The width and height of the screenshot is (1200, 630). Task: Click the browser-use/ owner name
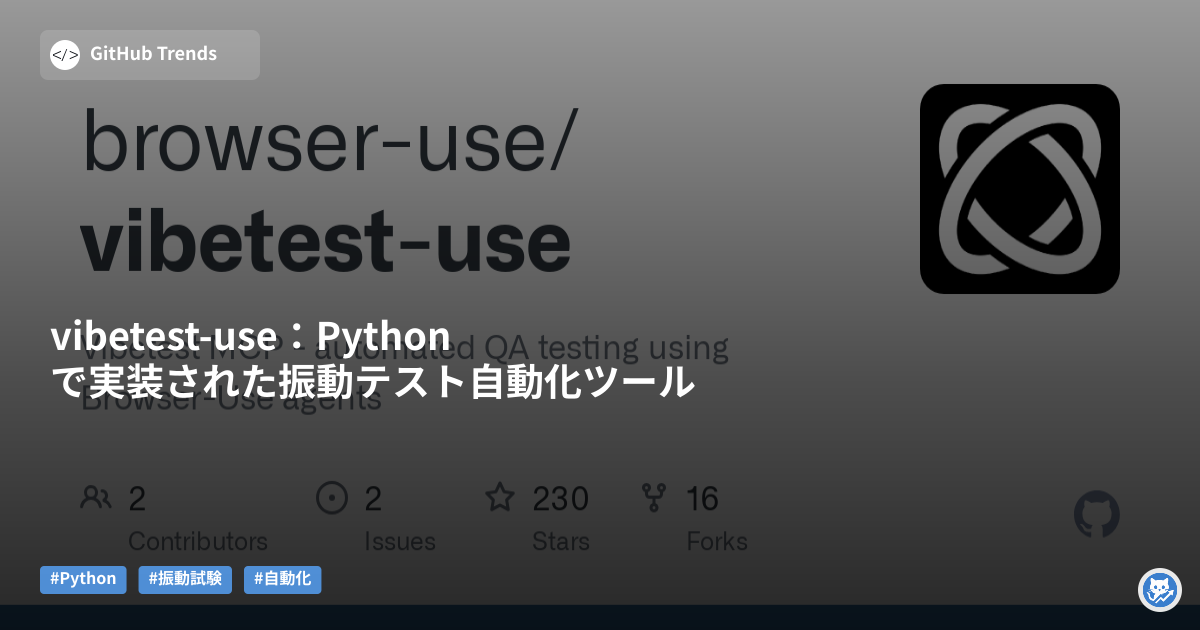click(326, 140)
